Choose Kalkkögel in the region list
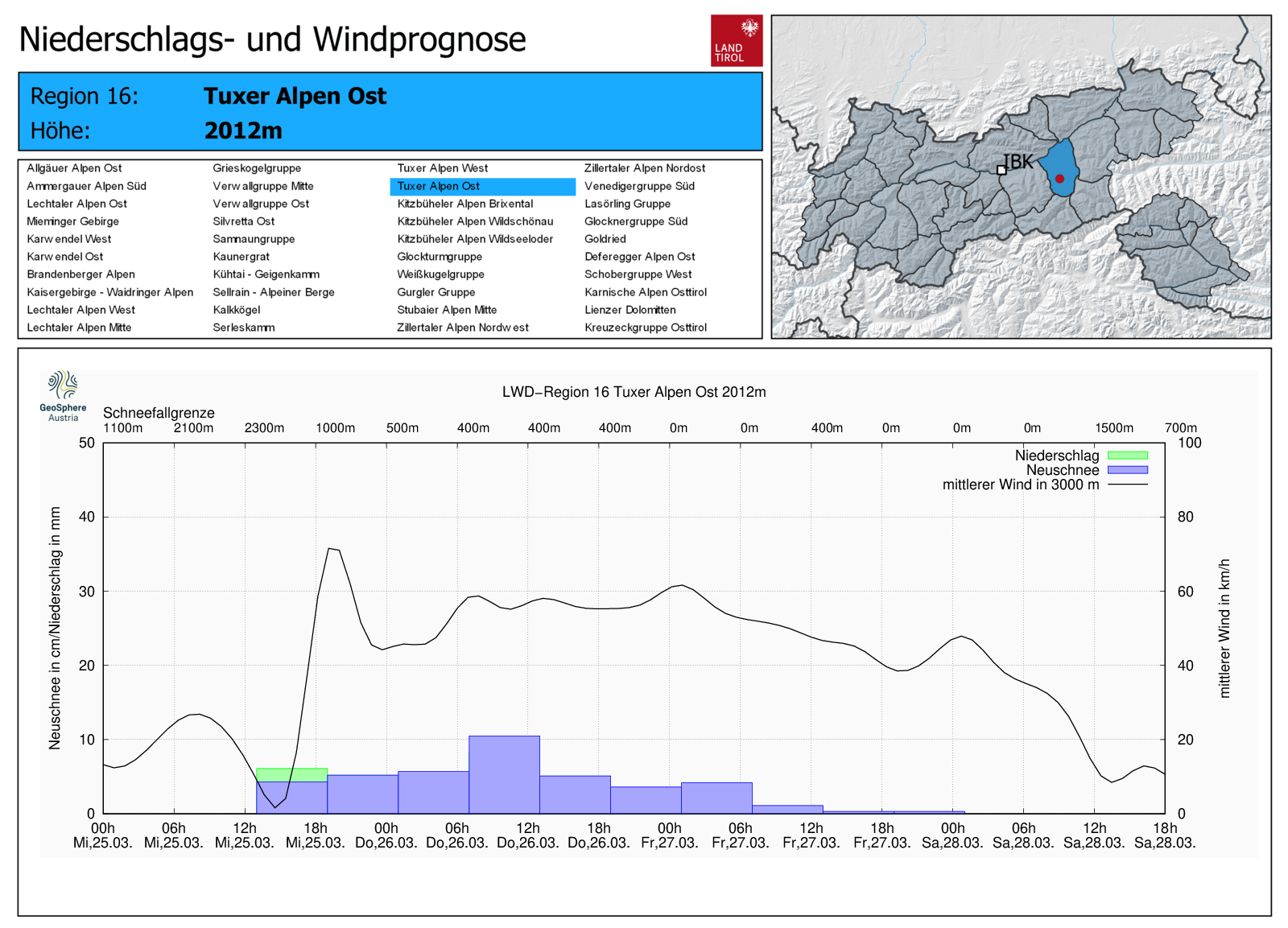1288x928 pixels. tap(237, 310)
